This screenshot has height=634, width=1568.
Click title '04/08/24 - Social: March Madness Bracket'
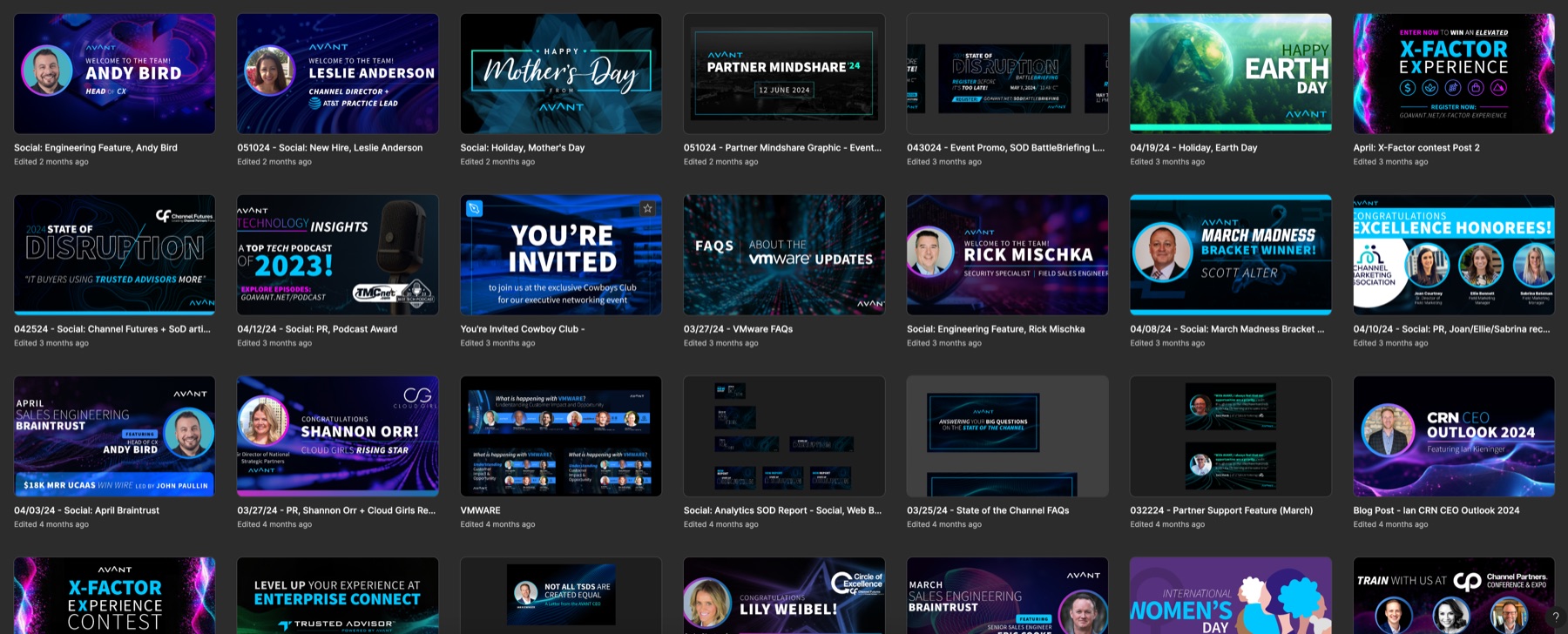tap(1227, 329)
